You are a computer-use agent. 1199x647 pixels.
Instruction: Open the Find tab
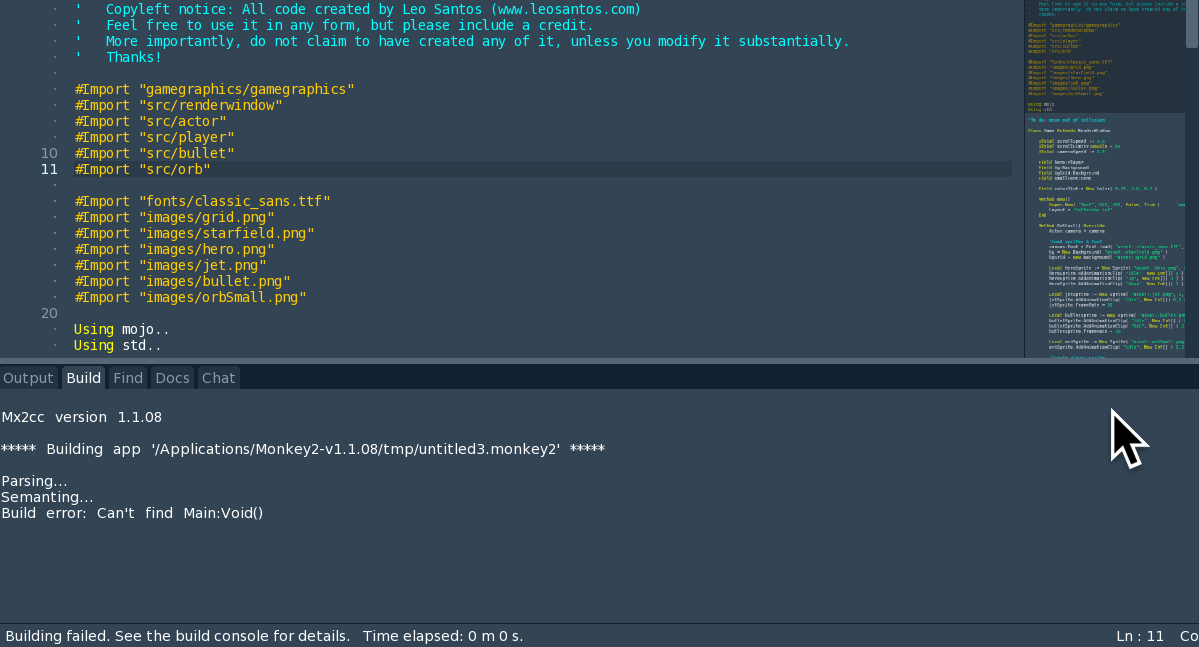[128, 378]
